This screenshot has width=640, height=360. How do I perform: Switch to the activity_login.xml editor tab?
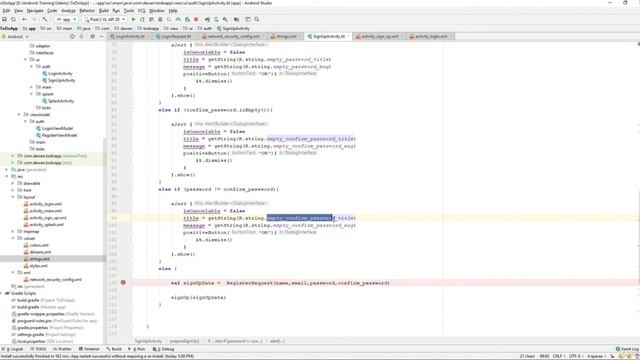tap(430, 36)
